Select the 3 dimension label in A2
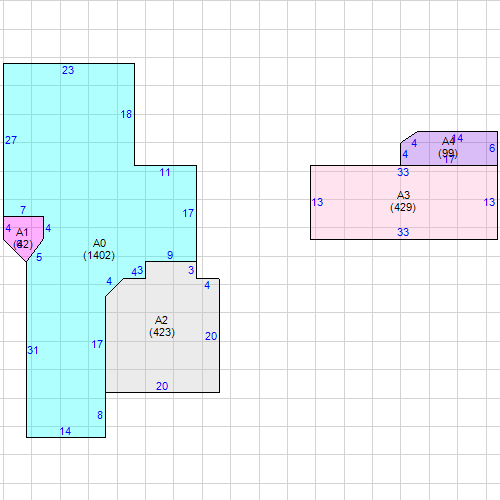Viewport: 500px width, 500px height. point(191,270)
